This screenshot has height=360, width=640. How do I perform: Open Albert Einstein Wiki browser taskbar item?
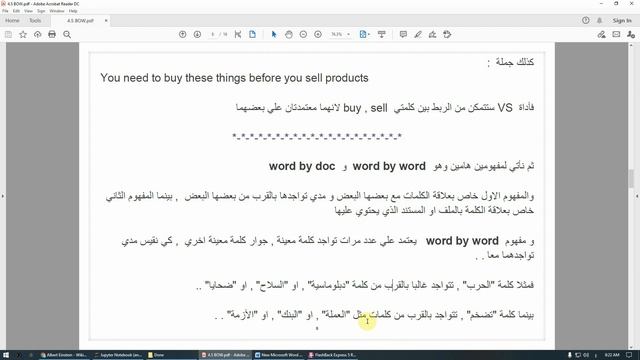click(x=63, y=355)
